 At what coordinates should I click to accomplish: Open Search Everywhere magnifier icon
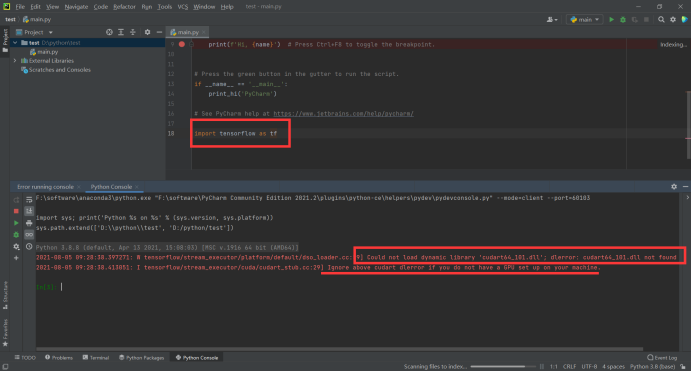pyautogui.click(x=661, y=19)
